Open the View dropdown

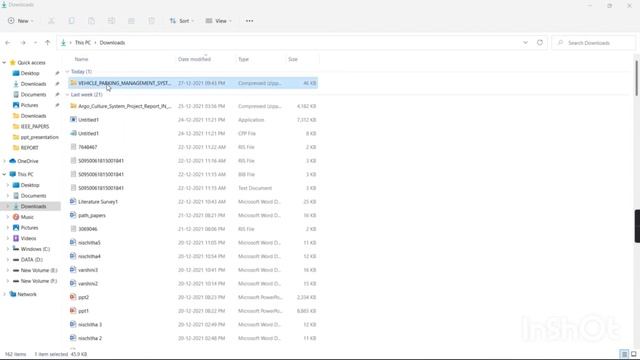219,21
